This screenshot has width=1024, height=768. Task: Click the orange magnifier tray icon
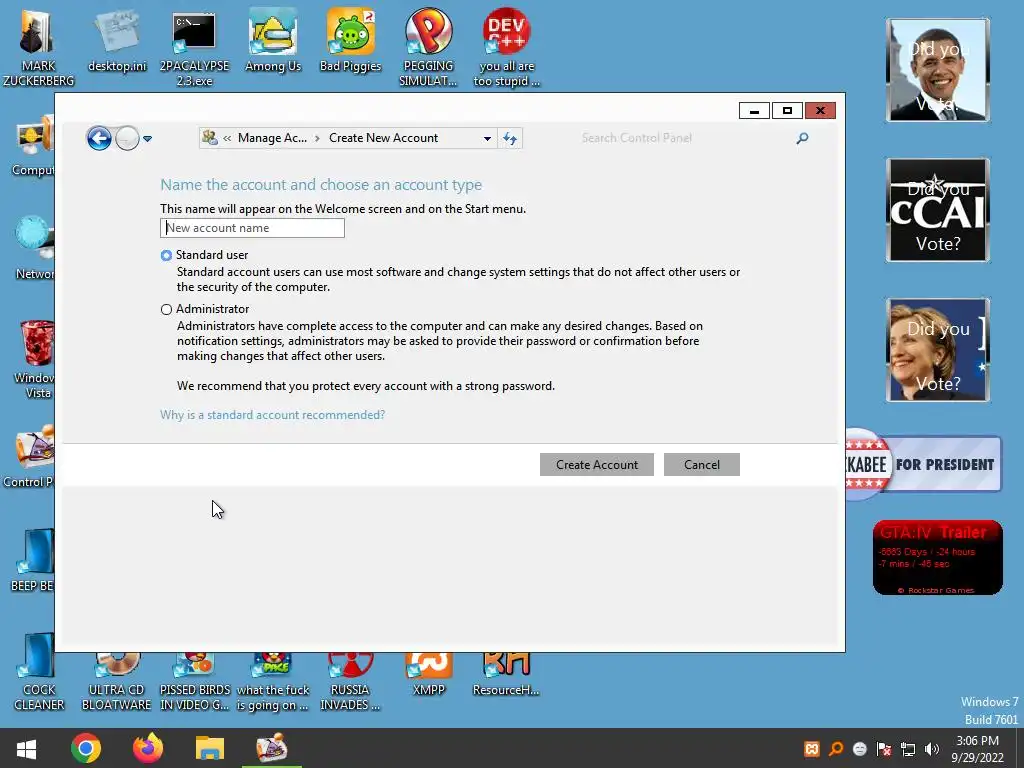click(836, 749)
